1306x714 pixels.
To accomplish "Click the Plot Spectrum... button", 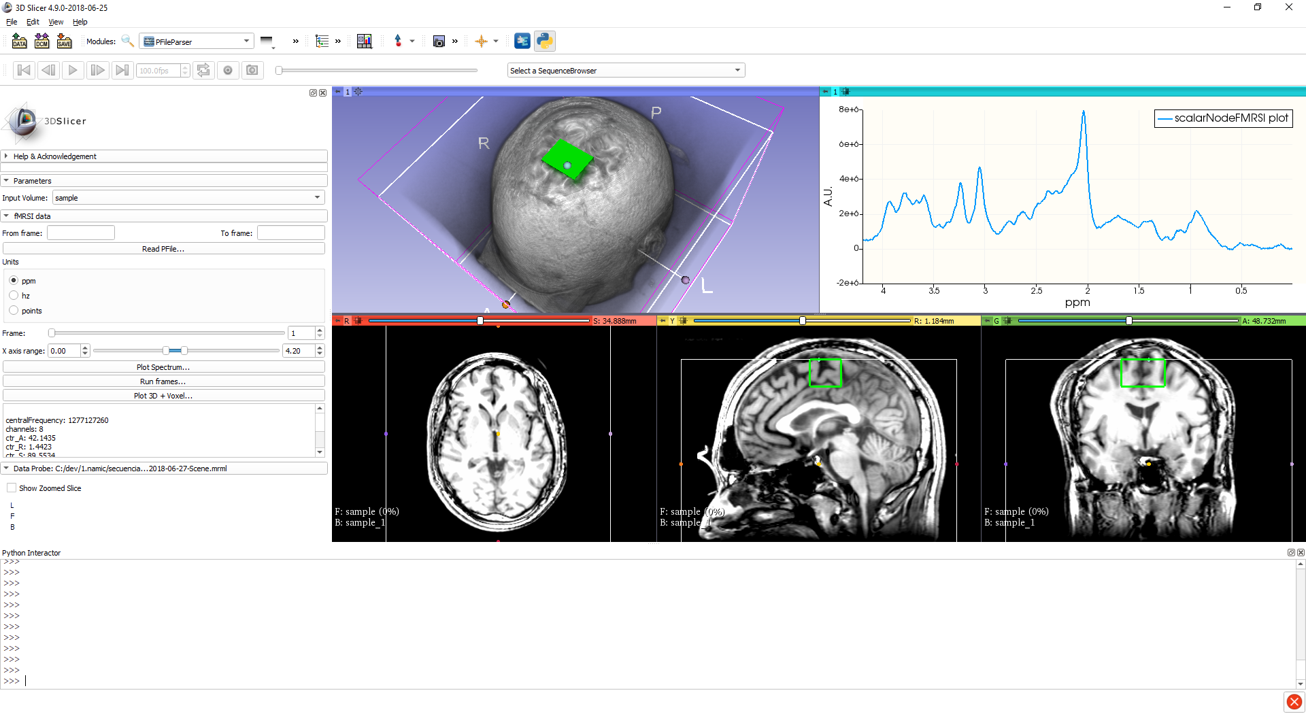I will [163, 367].
